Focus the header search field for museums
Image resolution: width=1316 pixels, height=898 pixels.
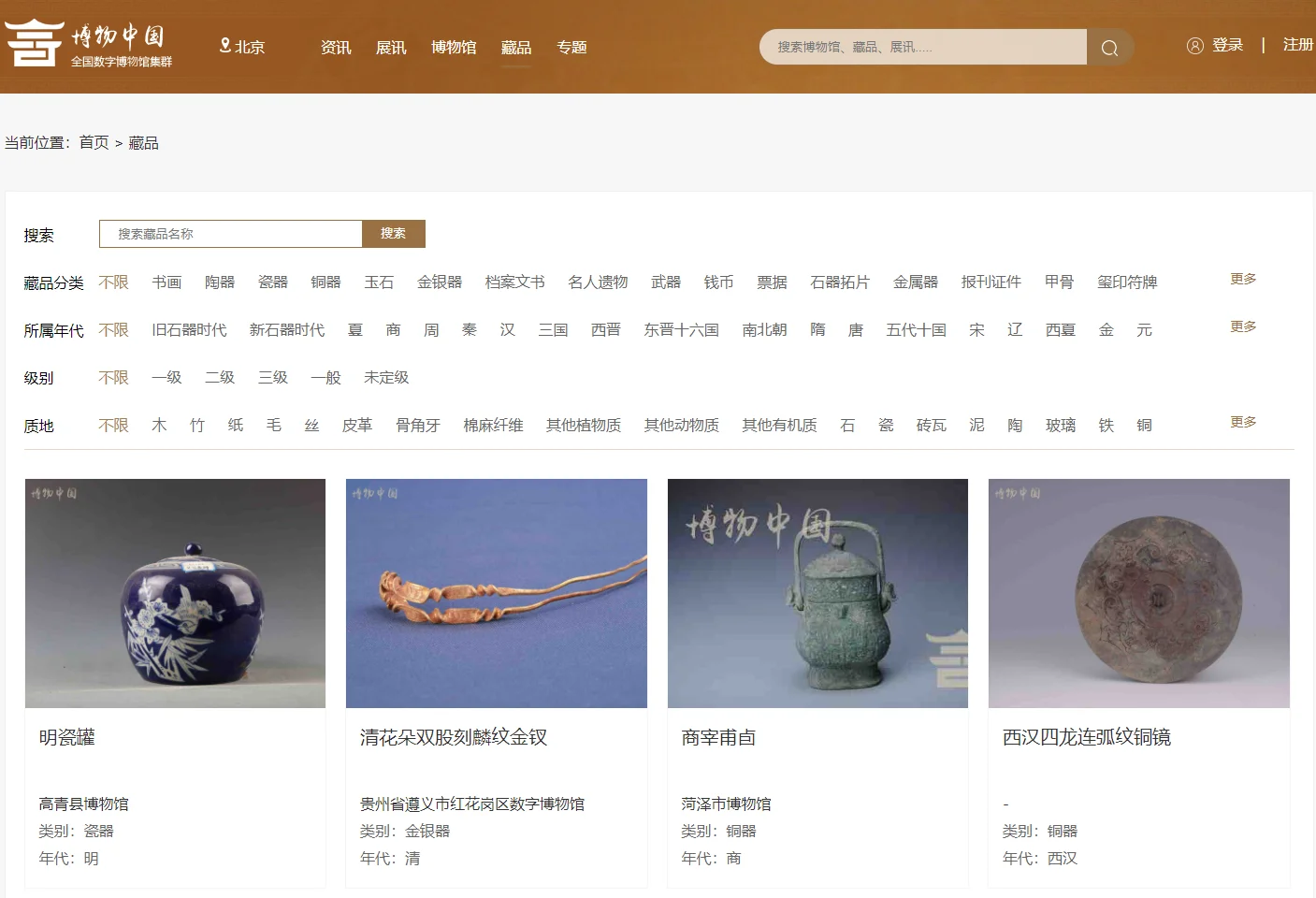coord(923,47)
